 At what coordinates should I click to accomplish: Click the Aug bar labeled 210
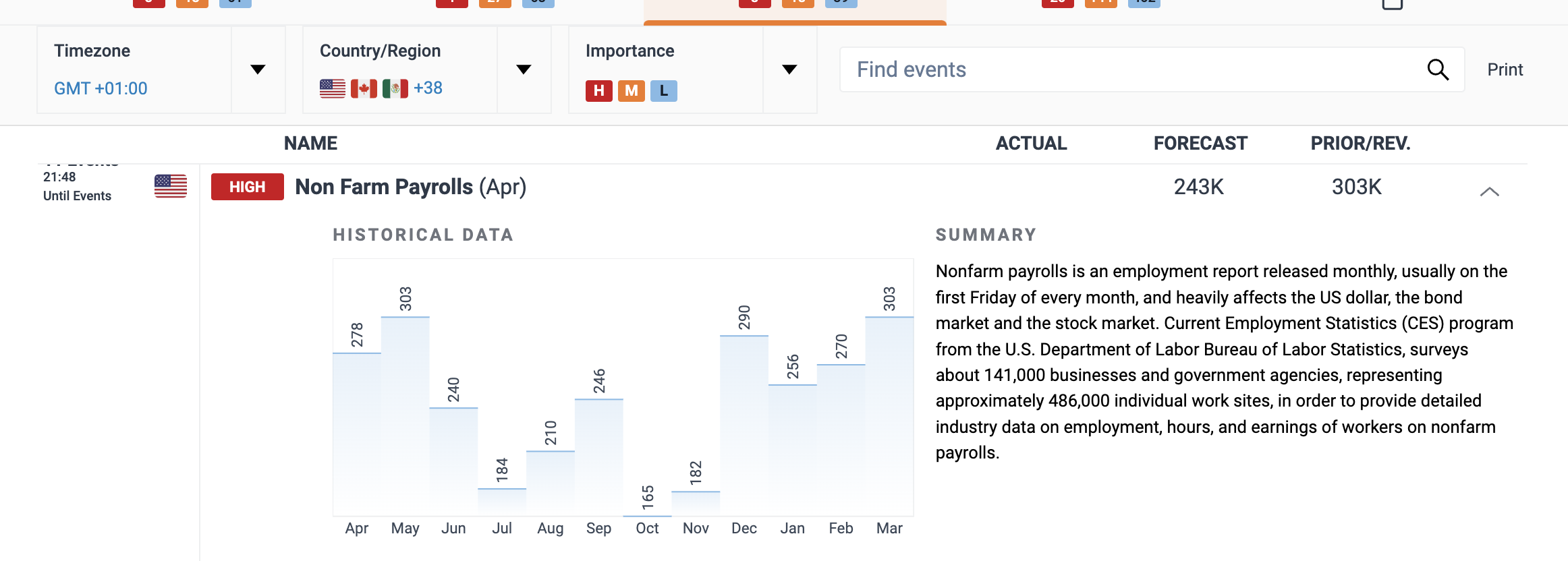pyautogui.click(x=551, y=483)
